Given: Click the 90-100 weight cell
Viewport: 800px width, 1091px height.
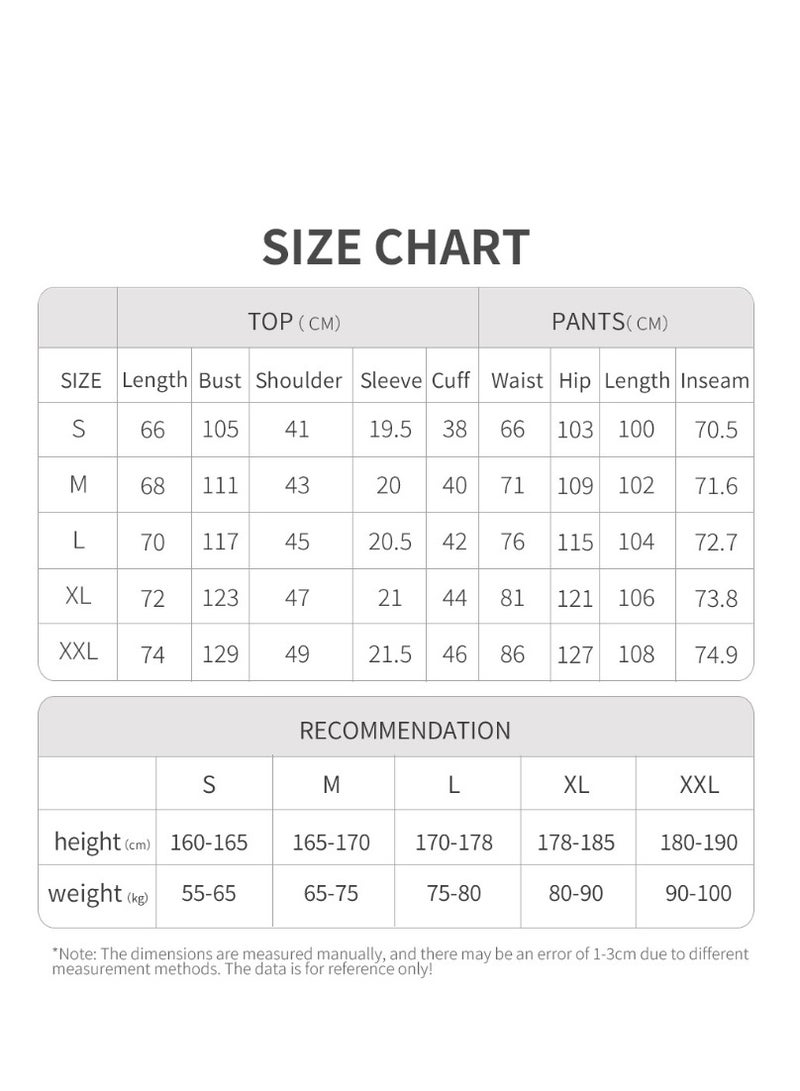Looking at the screenshot, I should tap(698, 893).
